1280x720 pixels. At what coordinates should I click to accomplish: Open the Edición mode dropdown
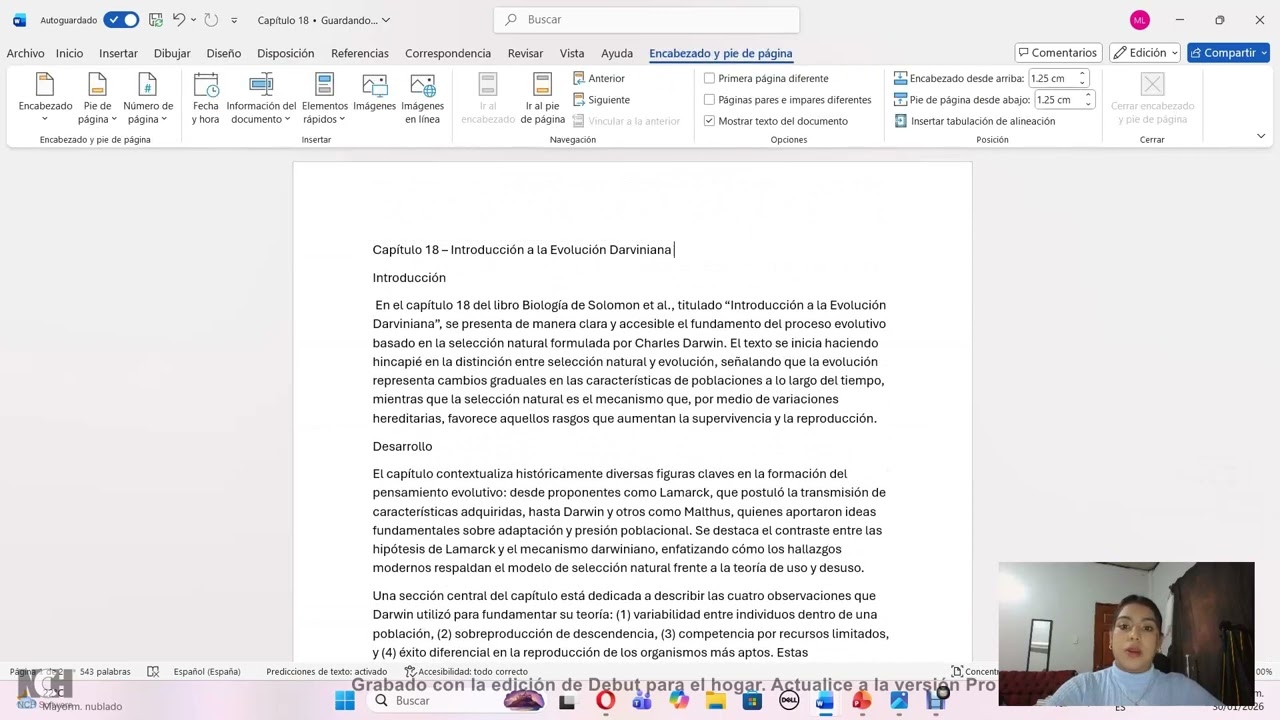tap(1145, 53)
